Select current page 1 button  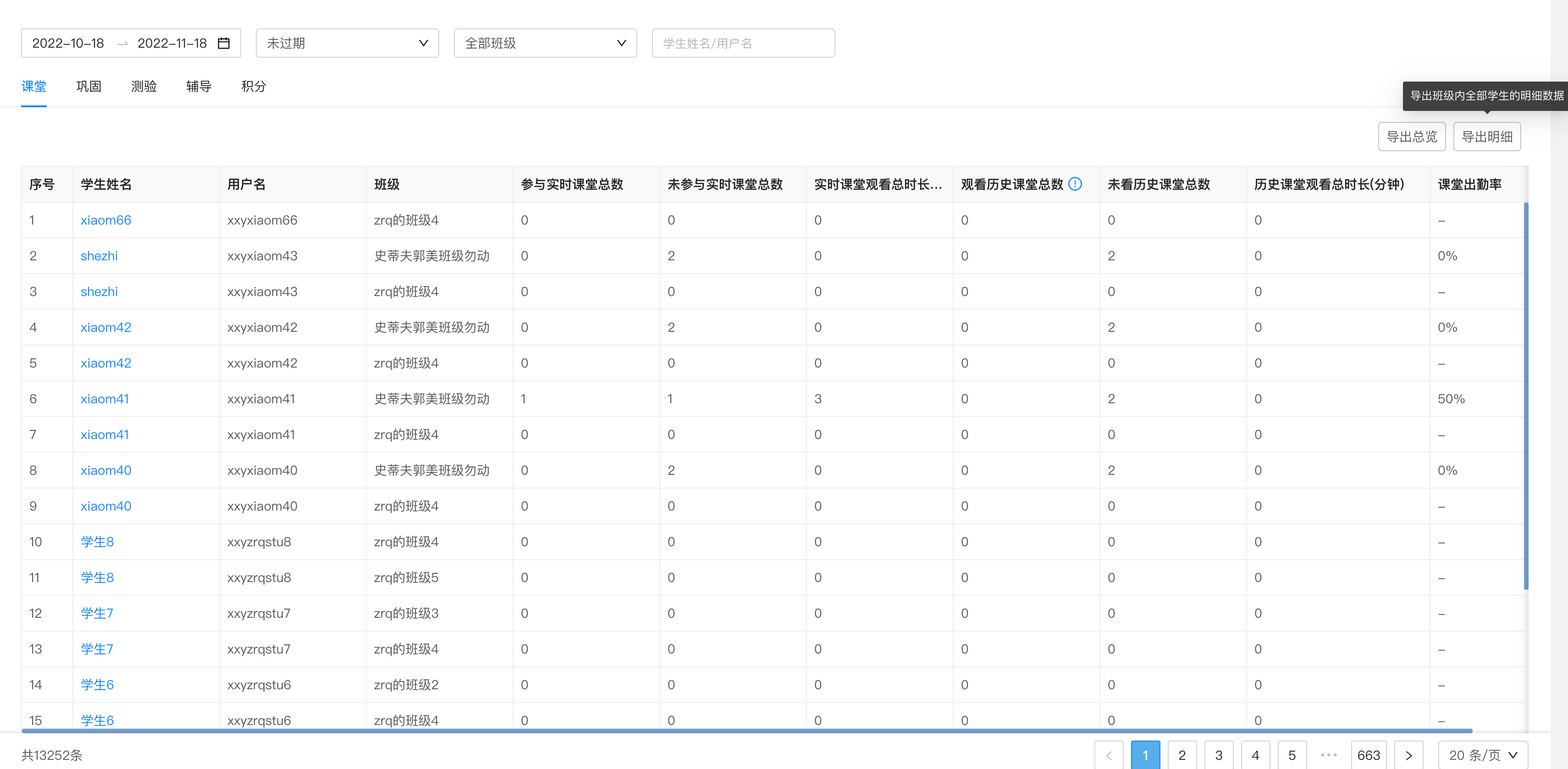(x=1145, y=755)
